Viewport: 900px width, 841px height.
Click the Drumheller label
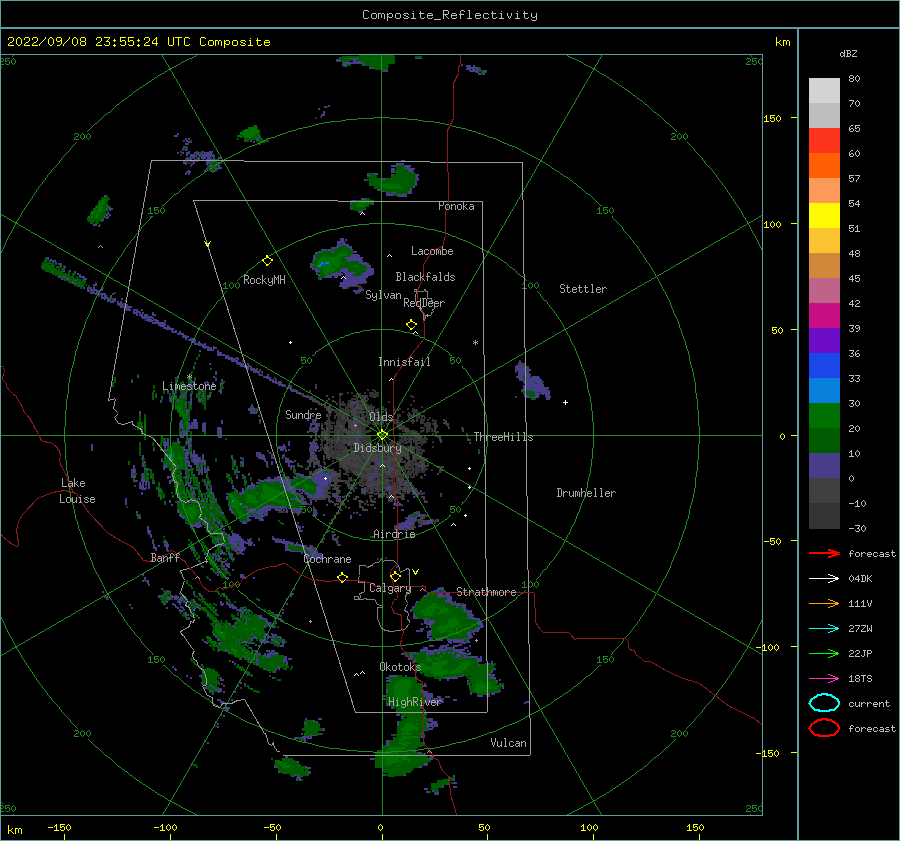pos(586,493)
